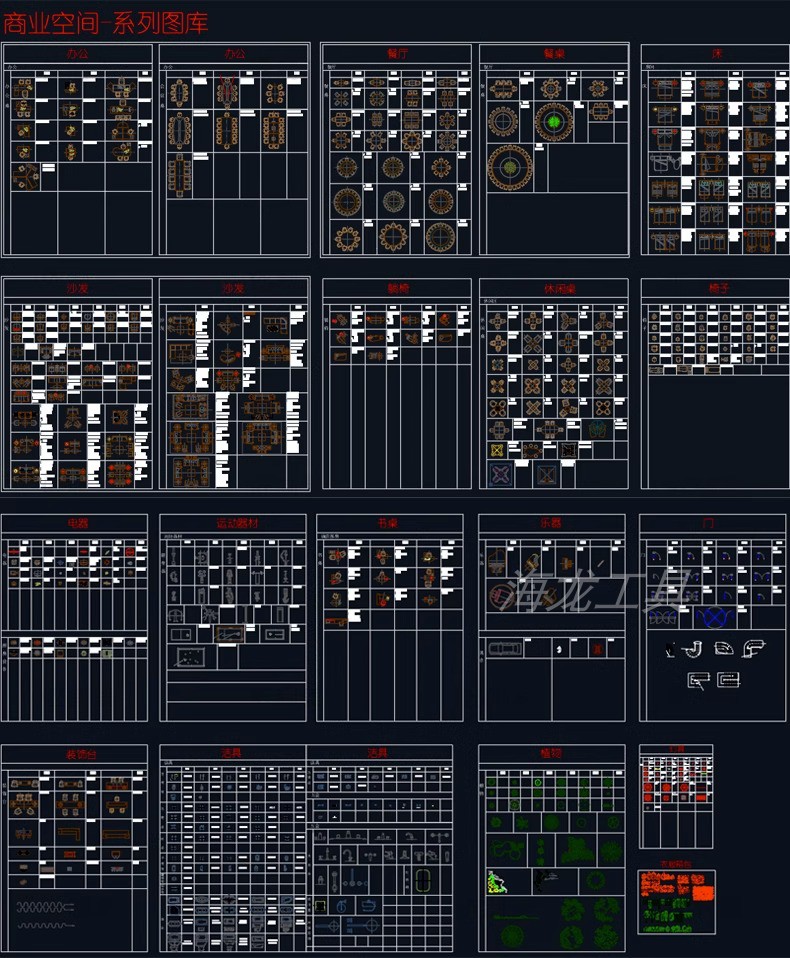Screen dimensions: 790x958
Task: Click the 椅子 panel title
Action: coord(716,288)
